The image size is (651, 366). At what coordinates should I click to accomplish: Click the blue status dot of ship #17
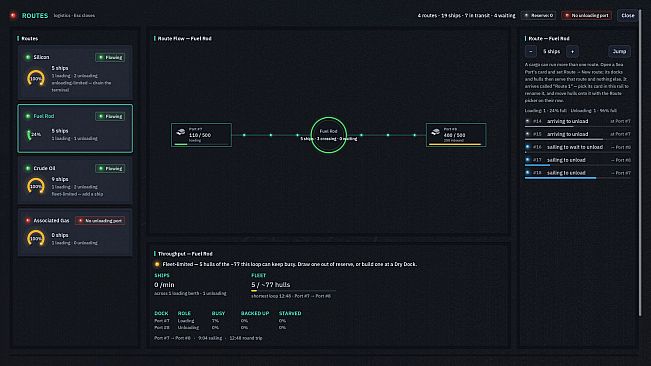coord(528,160)
